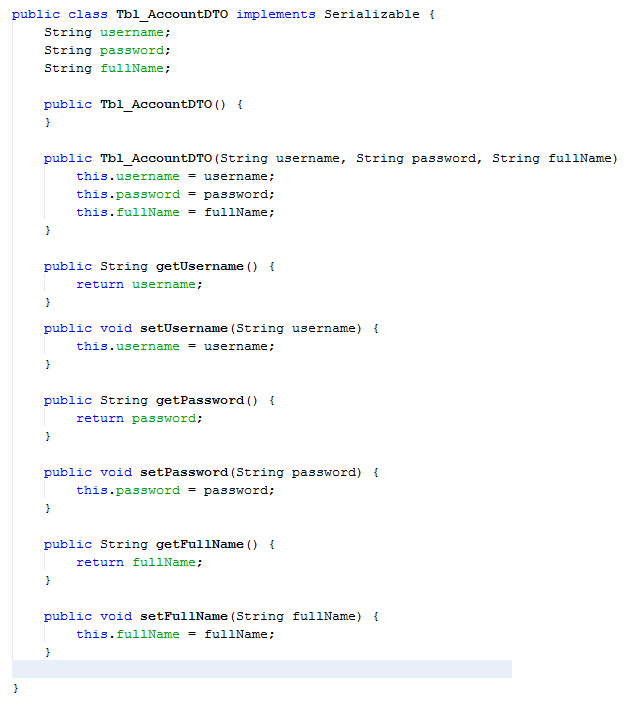Click the 'return username;' statement
This screenshot has width=629, height=709.
(139, 284)
